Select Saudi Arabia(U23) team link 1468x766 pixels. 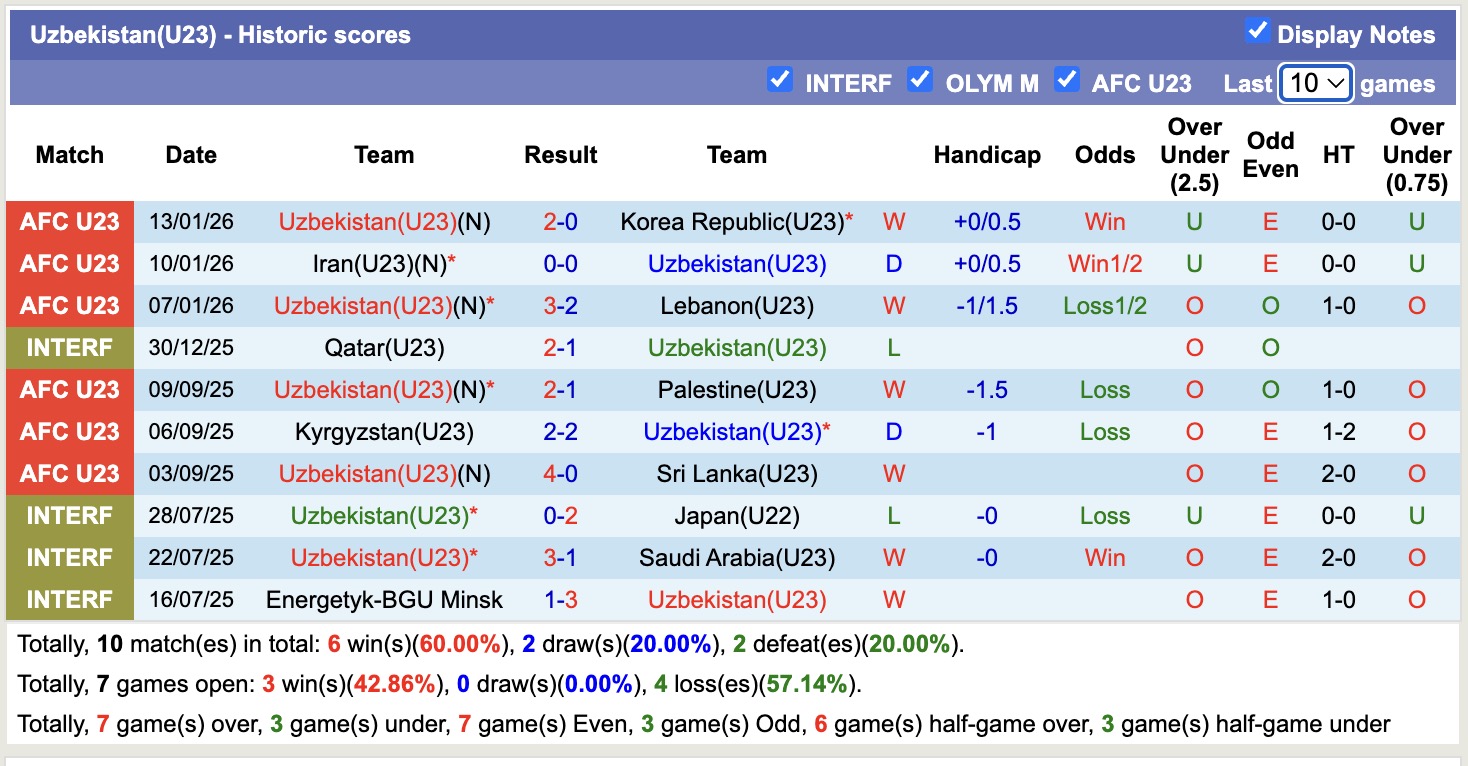click(x=737, y=558)
